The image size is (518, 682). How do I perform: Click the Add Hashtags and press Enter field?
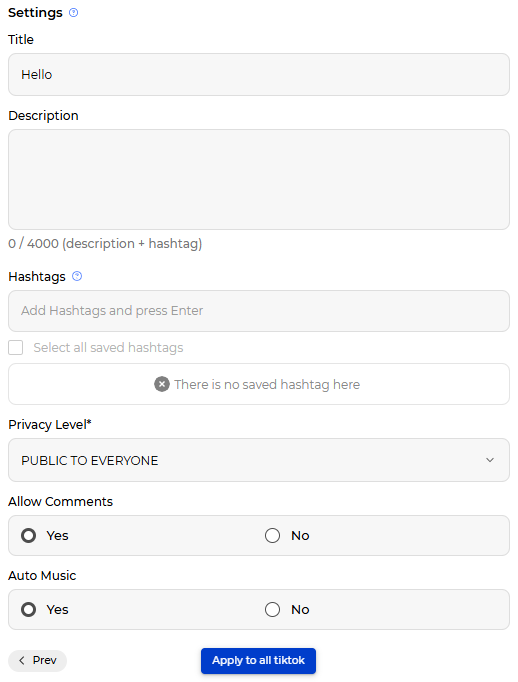tap(259, 311)
